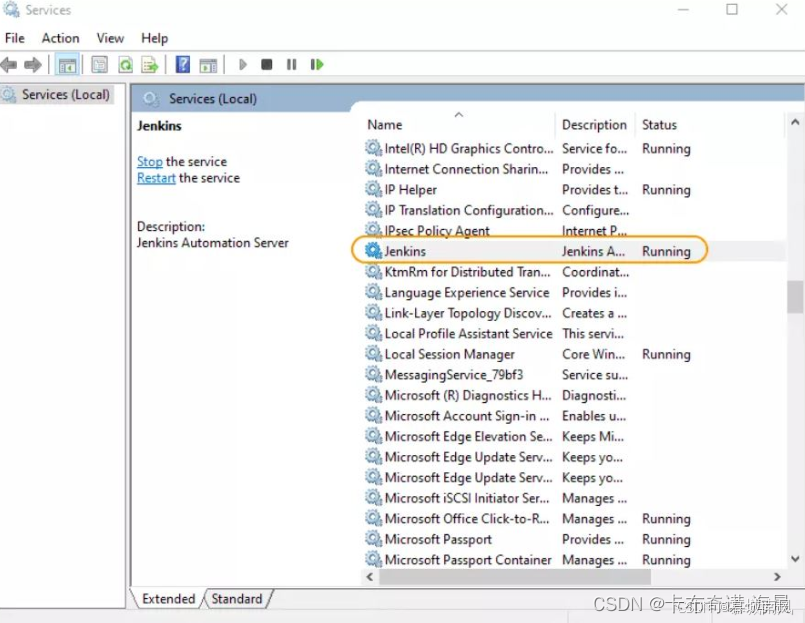Open the Help menu
This screenshot has height=623, width=805.
(x=155, y=38)
